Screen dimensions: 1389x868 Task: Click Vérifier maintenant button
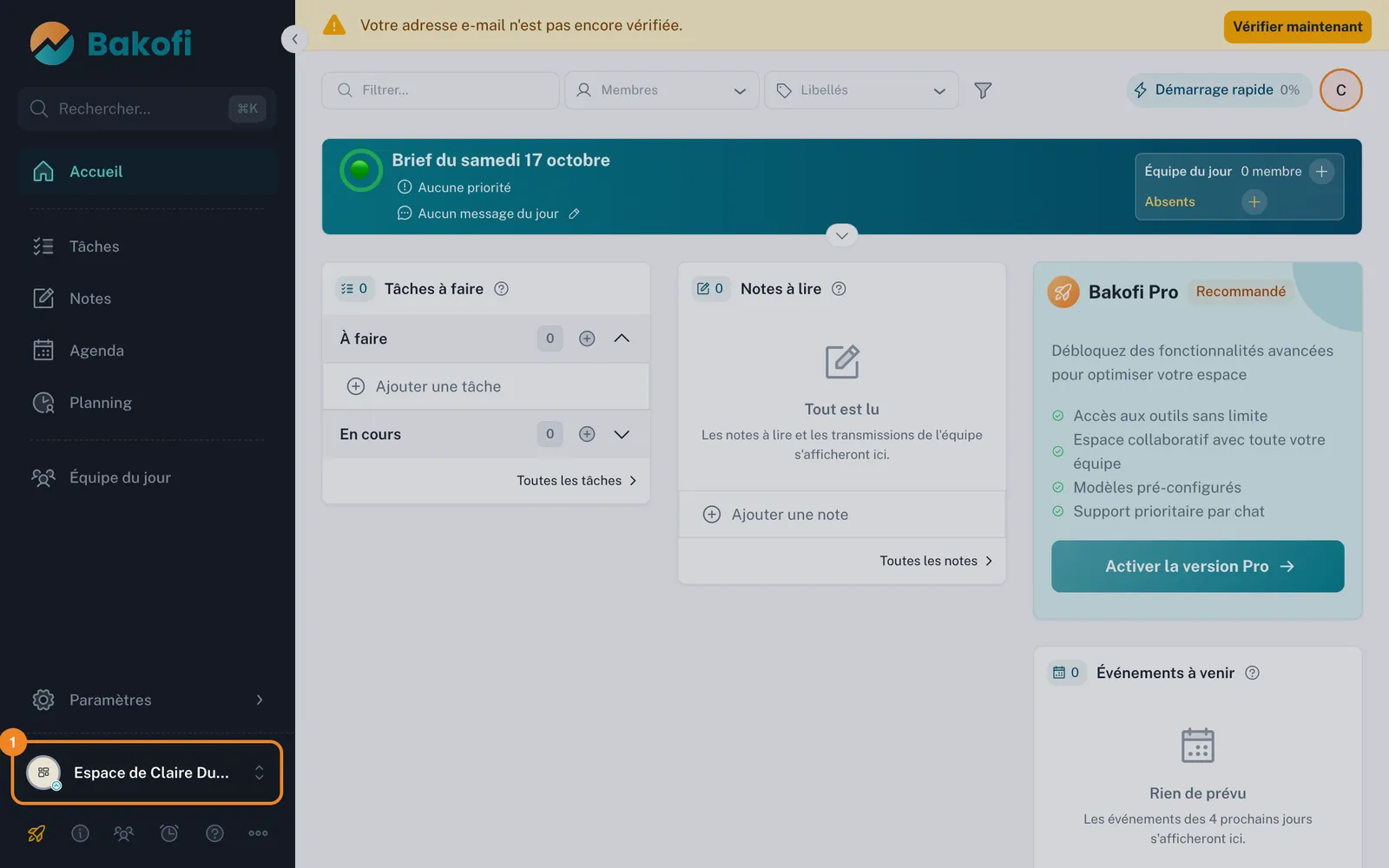(1297, 27)
